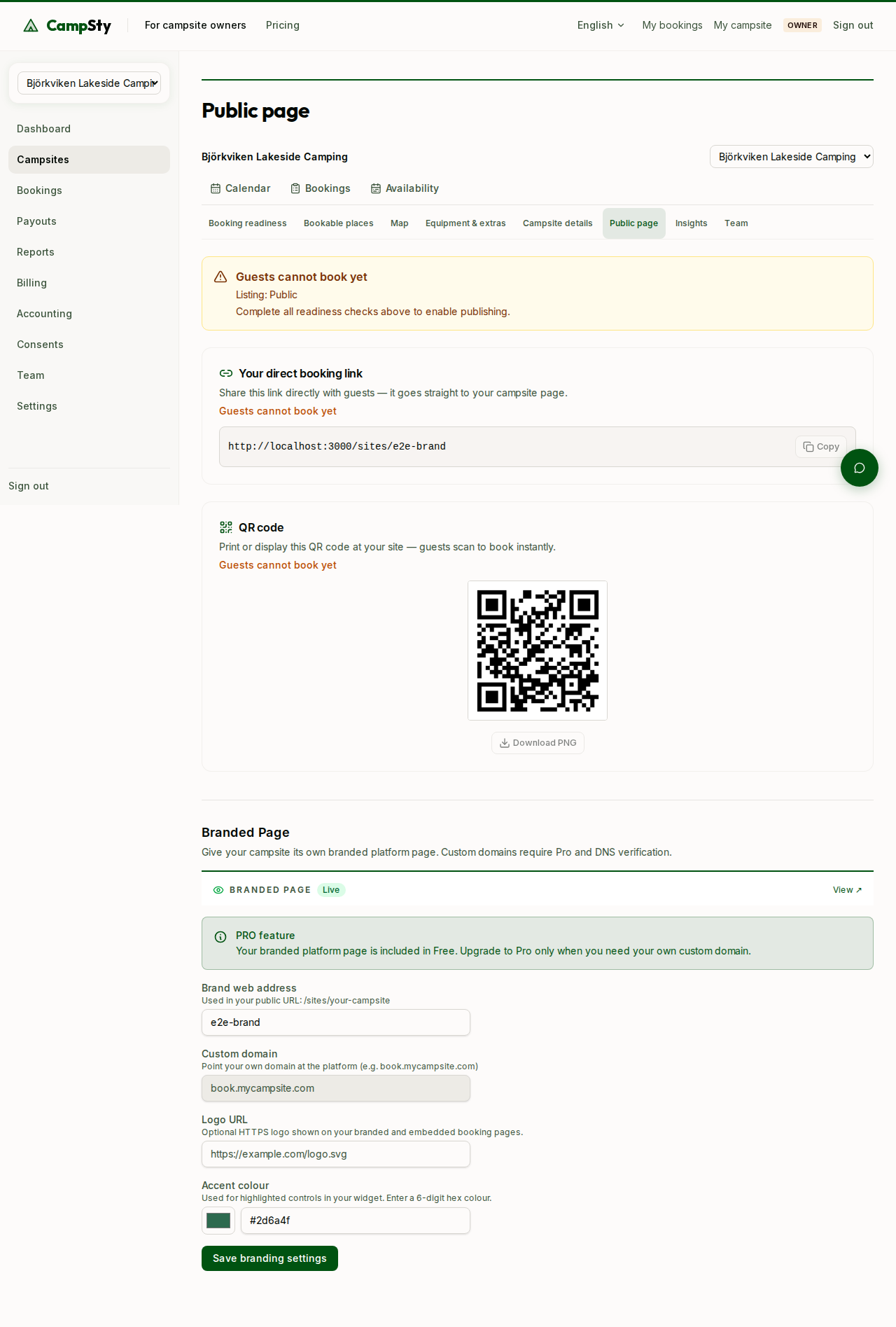
Task: View the live branded page
Action: 847,890
